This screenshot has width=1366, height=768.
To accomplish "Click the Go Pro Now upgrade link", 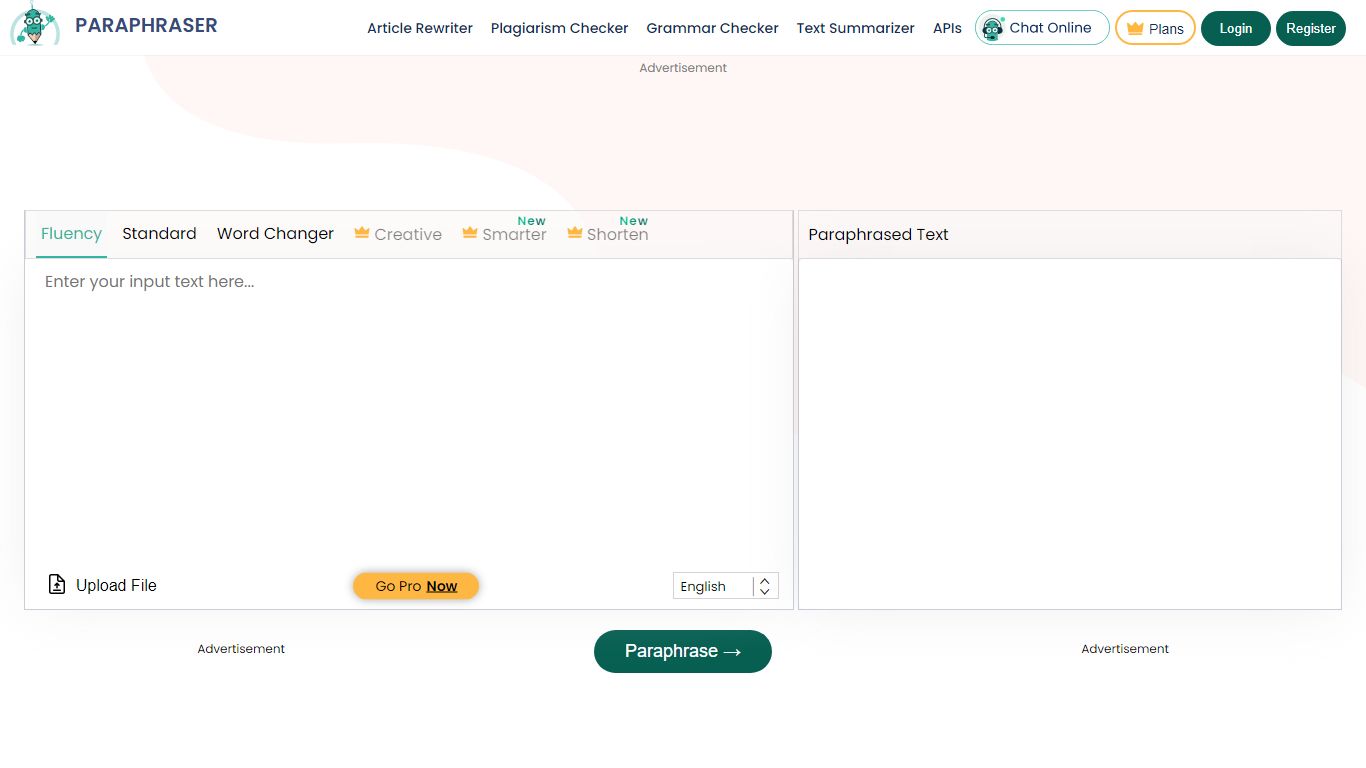I will coord(415,586).
